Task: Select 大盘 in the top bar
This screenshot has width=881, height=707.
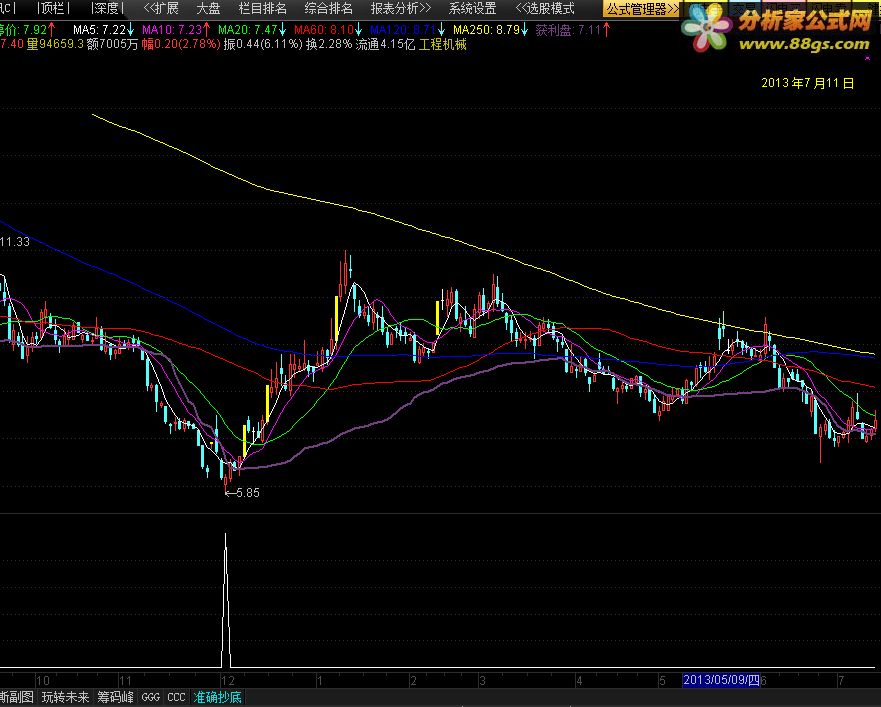Action: pyautogui.click(x=208, y=8)
